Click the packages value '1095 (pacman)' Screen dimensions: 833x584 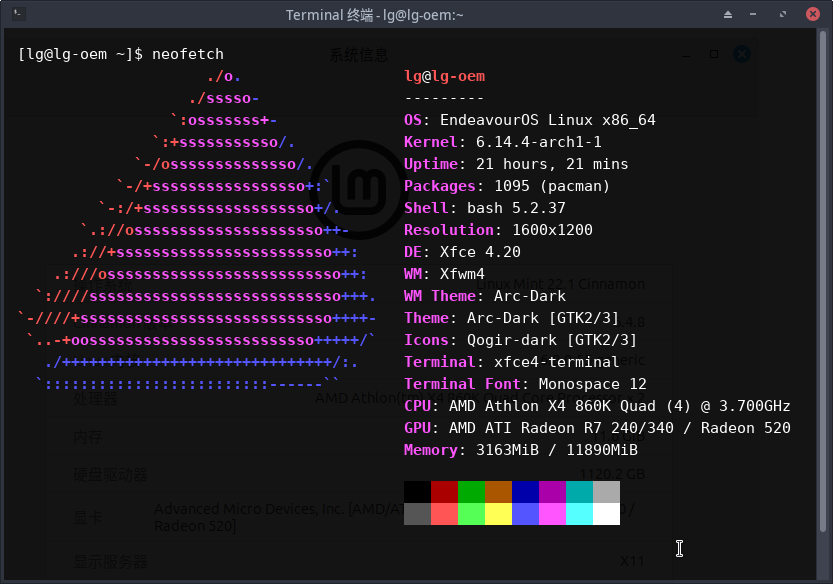tap(552, 186)
